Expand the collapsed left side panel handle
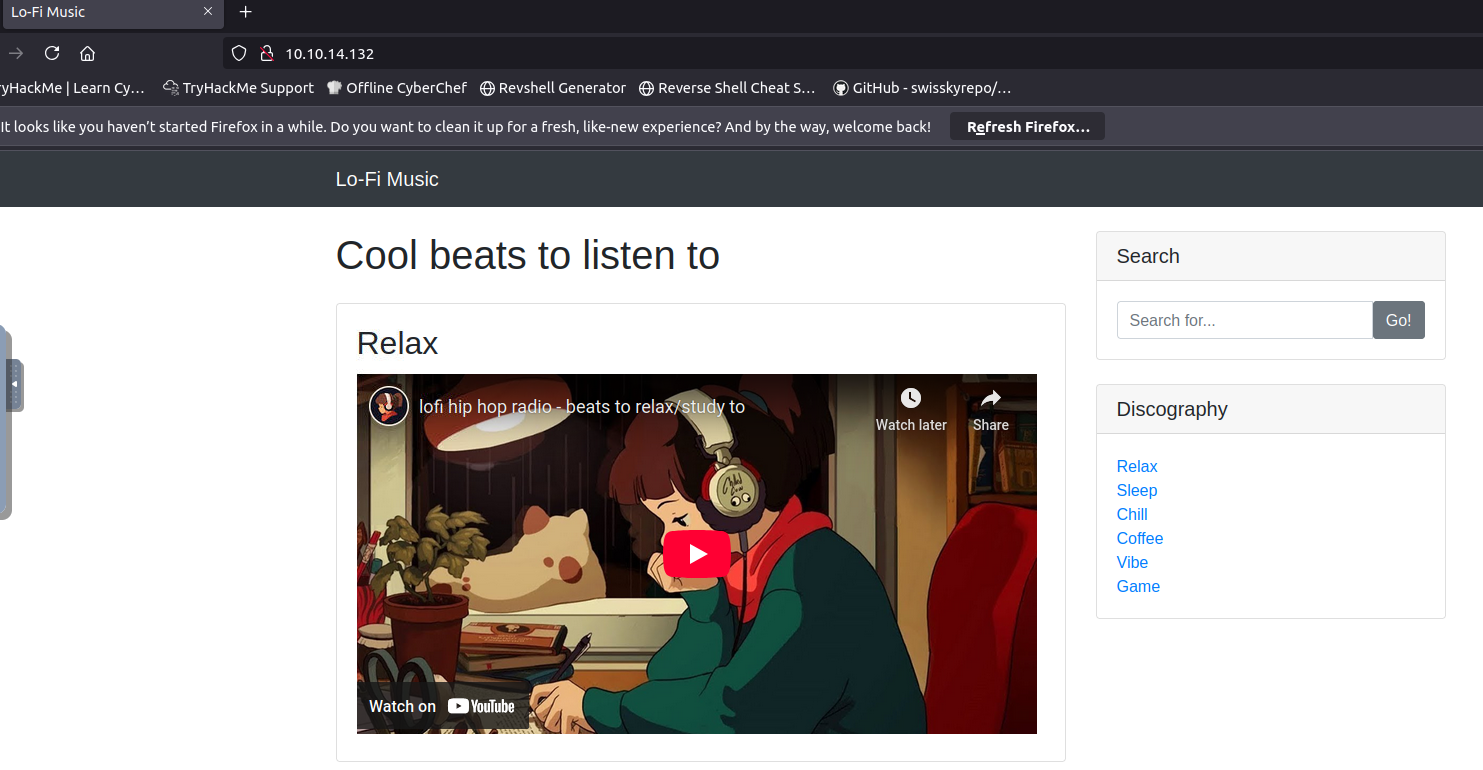The width and height of the screenshot is (1483, 770). click(14, 385)
